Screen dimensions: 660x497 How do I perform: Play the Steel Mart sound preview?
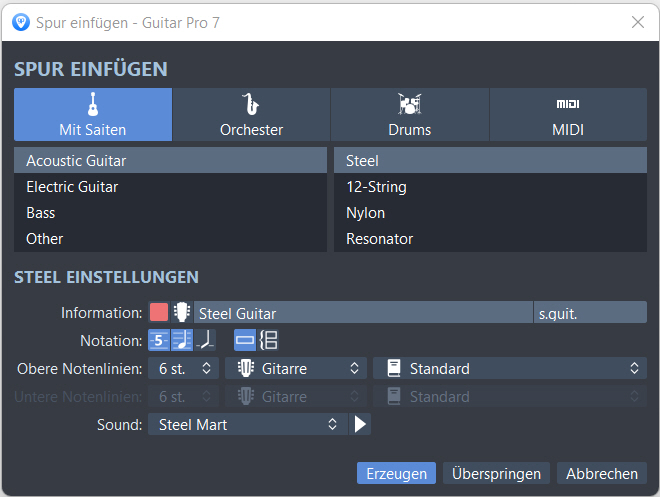360,425
